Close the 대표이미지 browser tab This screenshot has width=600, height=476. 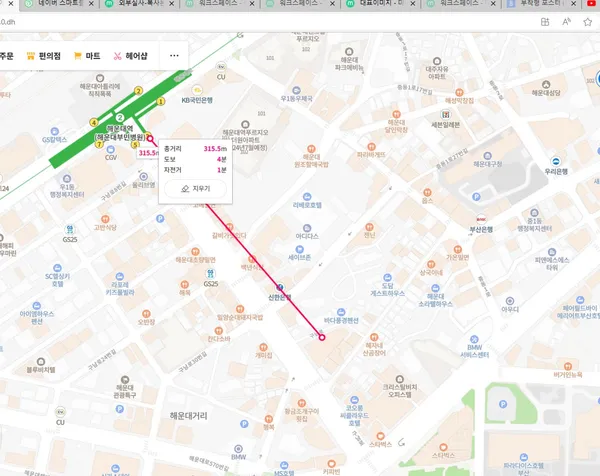pyautogui.click(x=412, y=3)
